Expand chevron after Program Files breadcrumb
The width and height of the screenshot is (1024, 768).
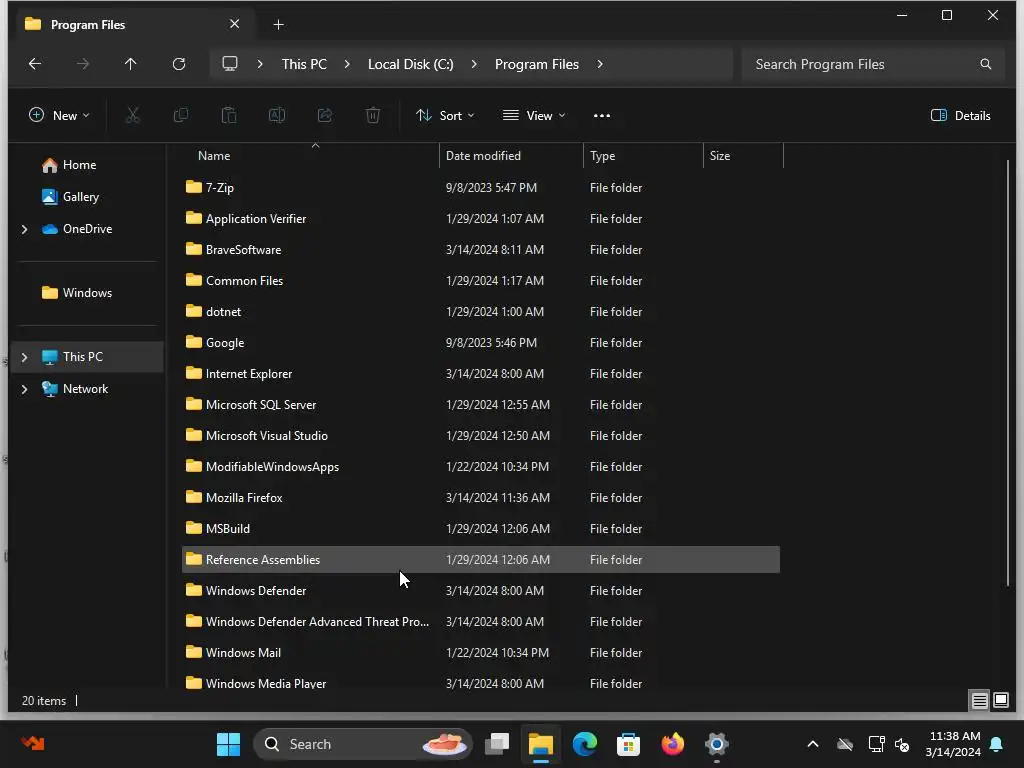pyautogui.click(x=600, y=64)
